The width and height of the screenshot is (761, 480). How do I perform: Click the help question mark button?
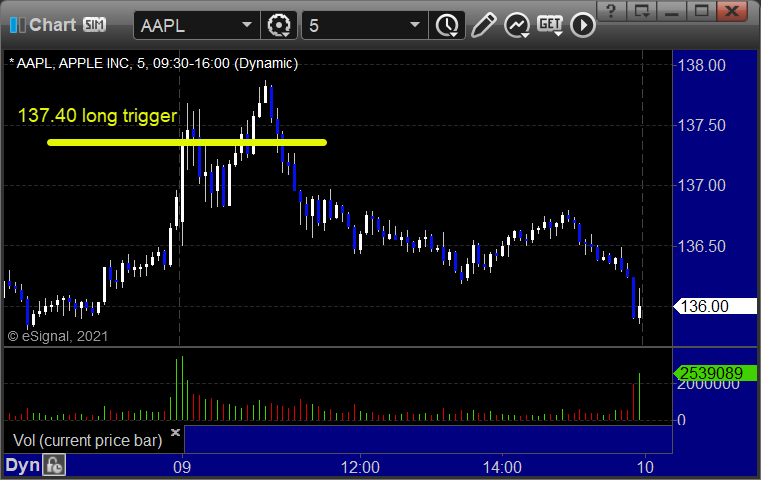[x=612, y=11]
